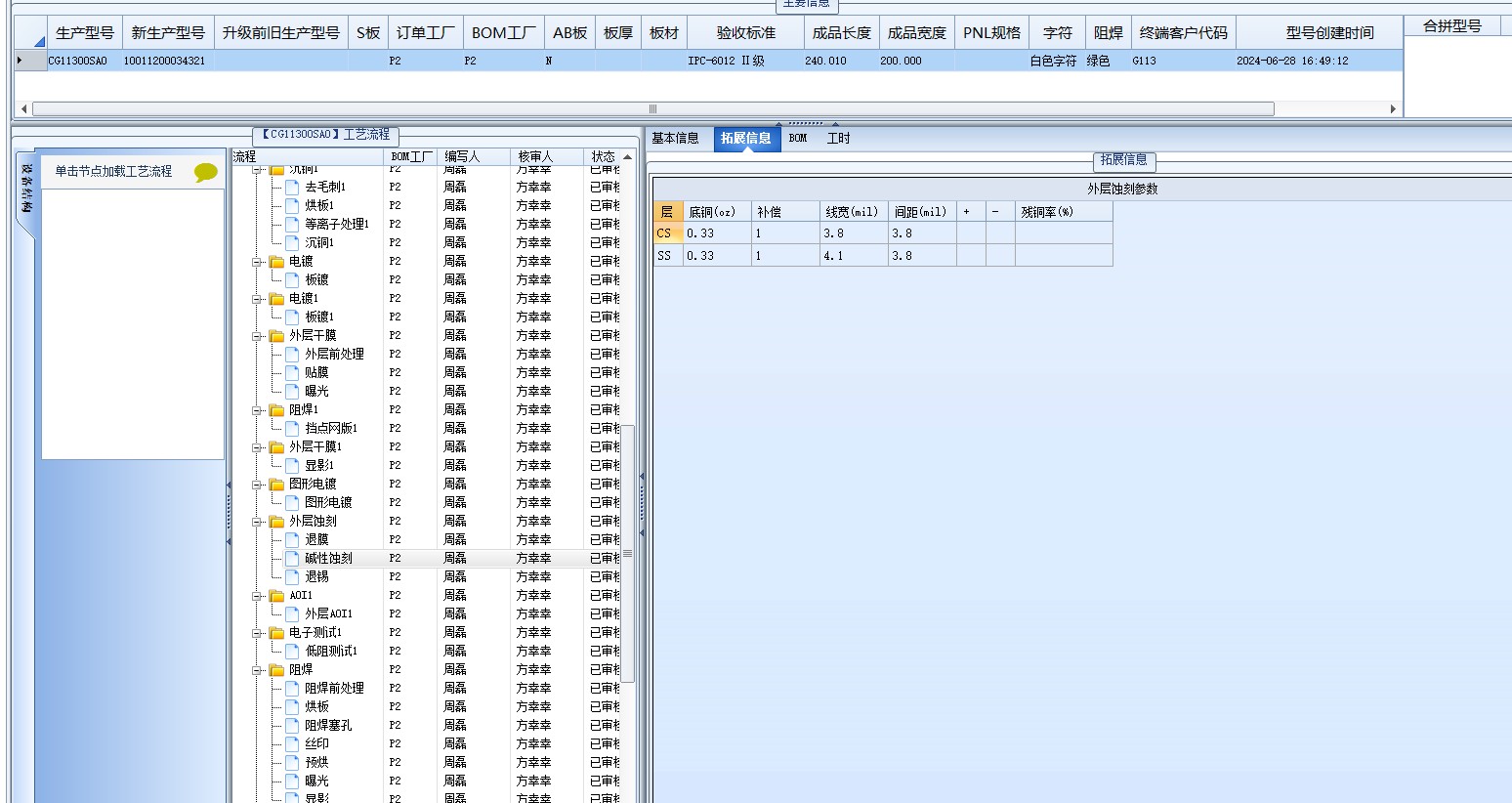1512x803 pixels.
Task: Click the CS row 底铜 value 0.33
Action: 717,233
